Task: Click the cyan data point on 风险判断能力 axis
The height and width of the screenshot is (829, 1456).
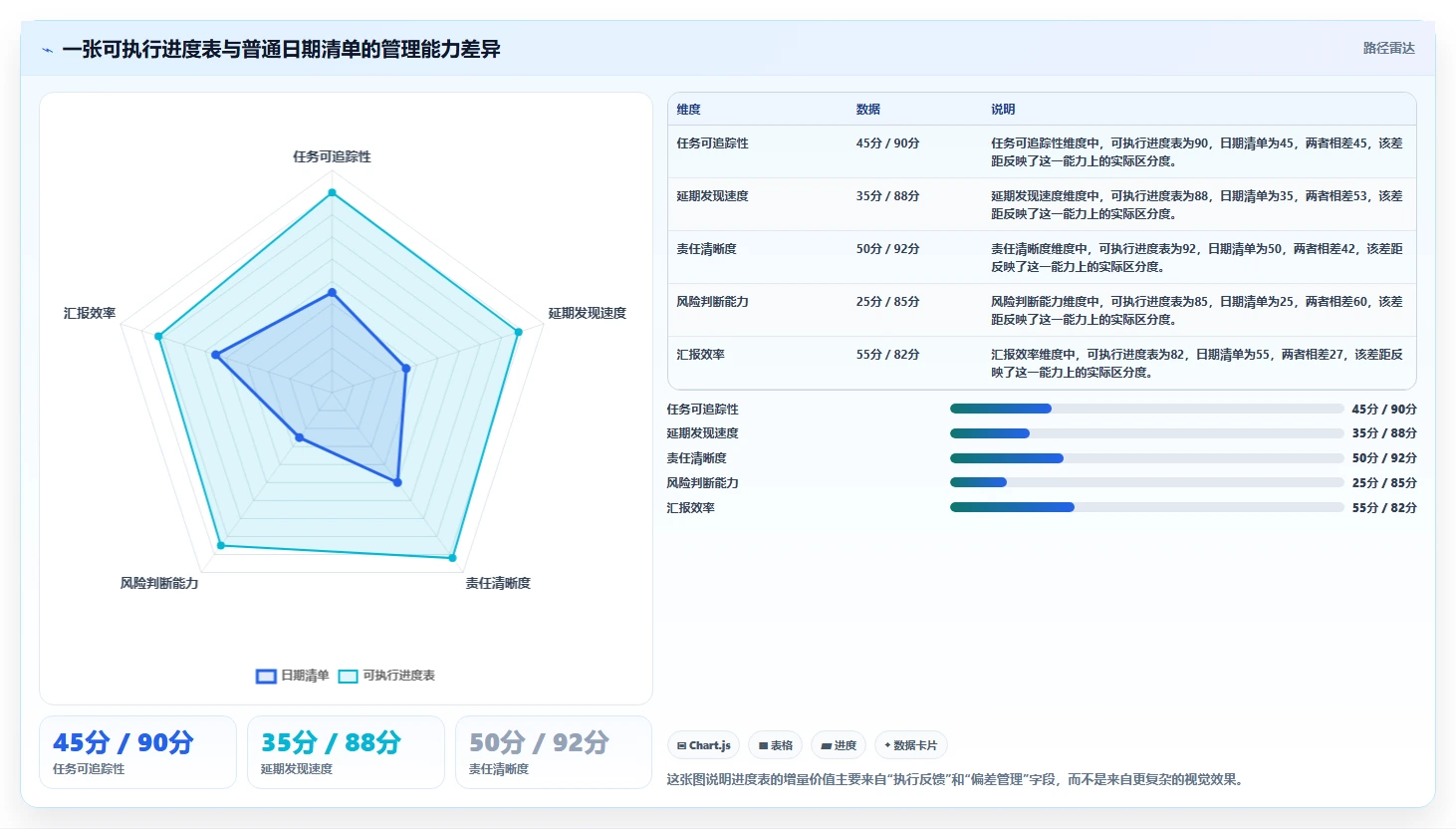Action: (220, 546)
